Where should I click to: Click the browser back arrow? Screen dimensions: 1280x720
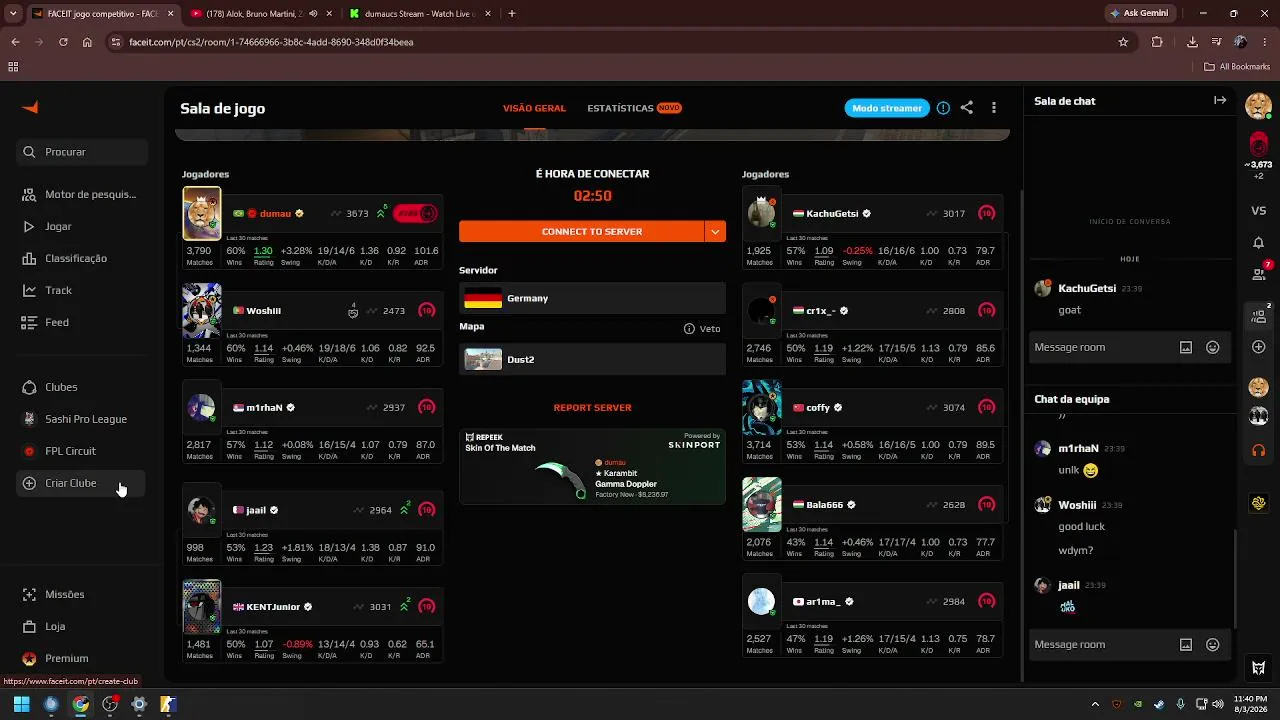(15, 42)
